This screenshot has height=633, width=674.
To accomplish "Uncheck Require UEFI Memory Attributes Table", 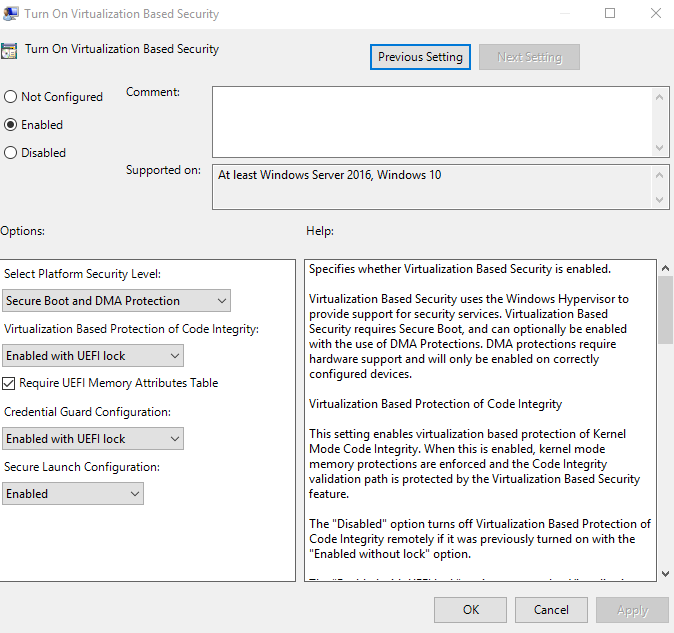I will (10, 383).
